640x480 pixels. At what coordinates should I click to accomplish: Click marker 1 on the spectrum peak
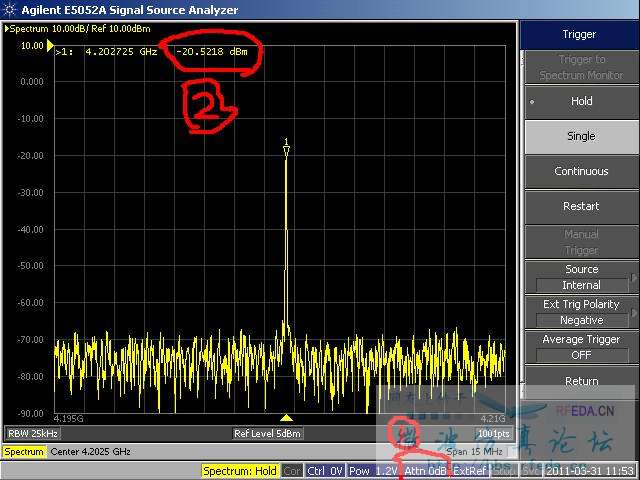(x=286, y=148)
